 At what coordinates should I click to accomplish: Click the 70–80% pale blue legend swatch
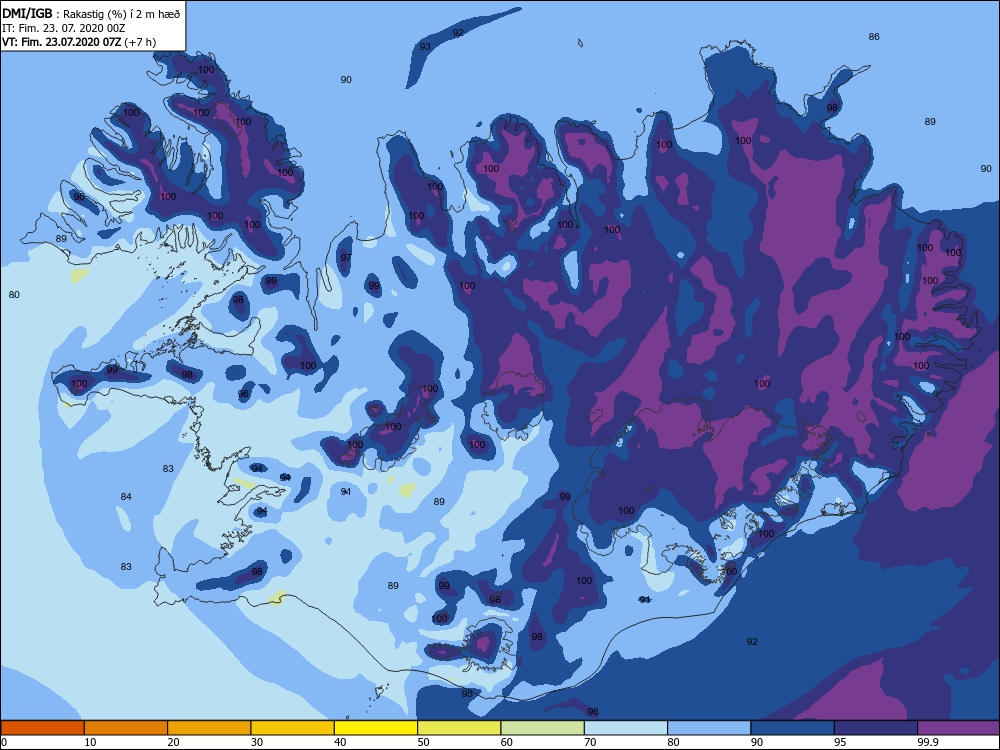[626, 728]
